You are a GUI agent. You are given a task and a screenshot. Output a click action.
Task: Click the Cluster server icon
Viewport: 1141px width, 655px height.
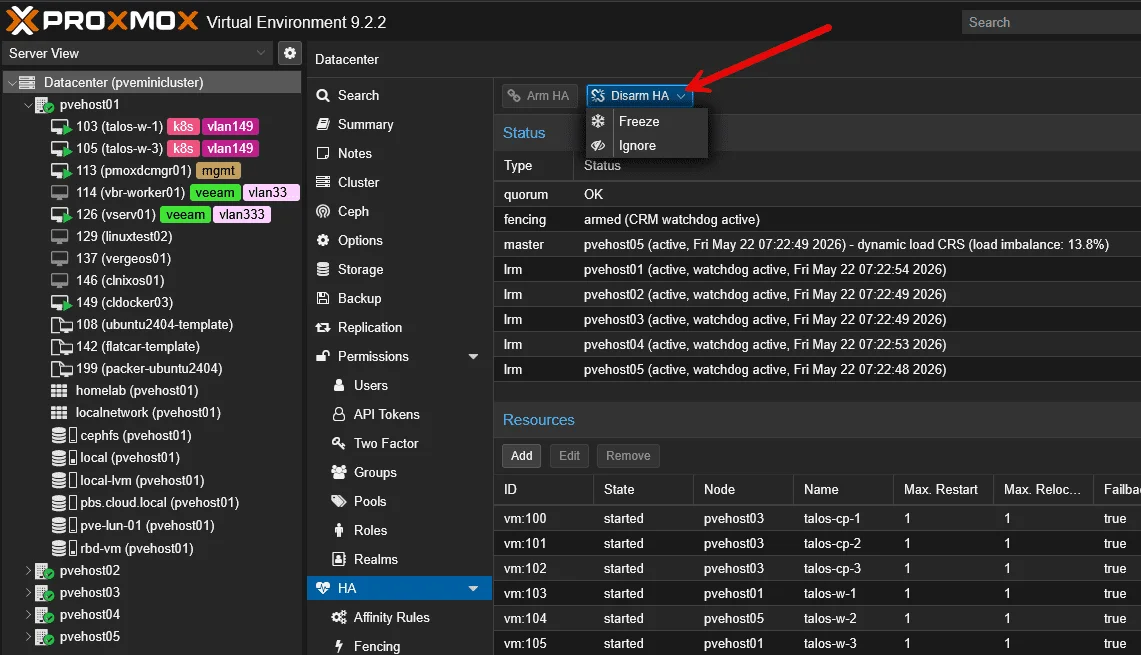tap(323, 182)
